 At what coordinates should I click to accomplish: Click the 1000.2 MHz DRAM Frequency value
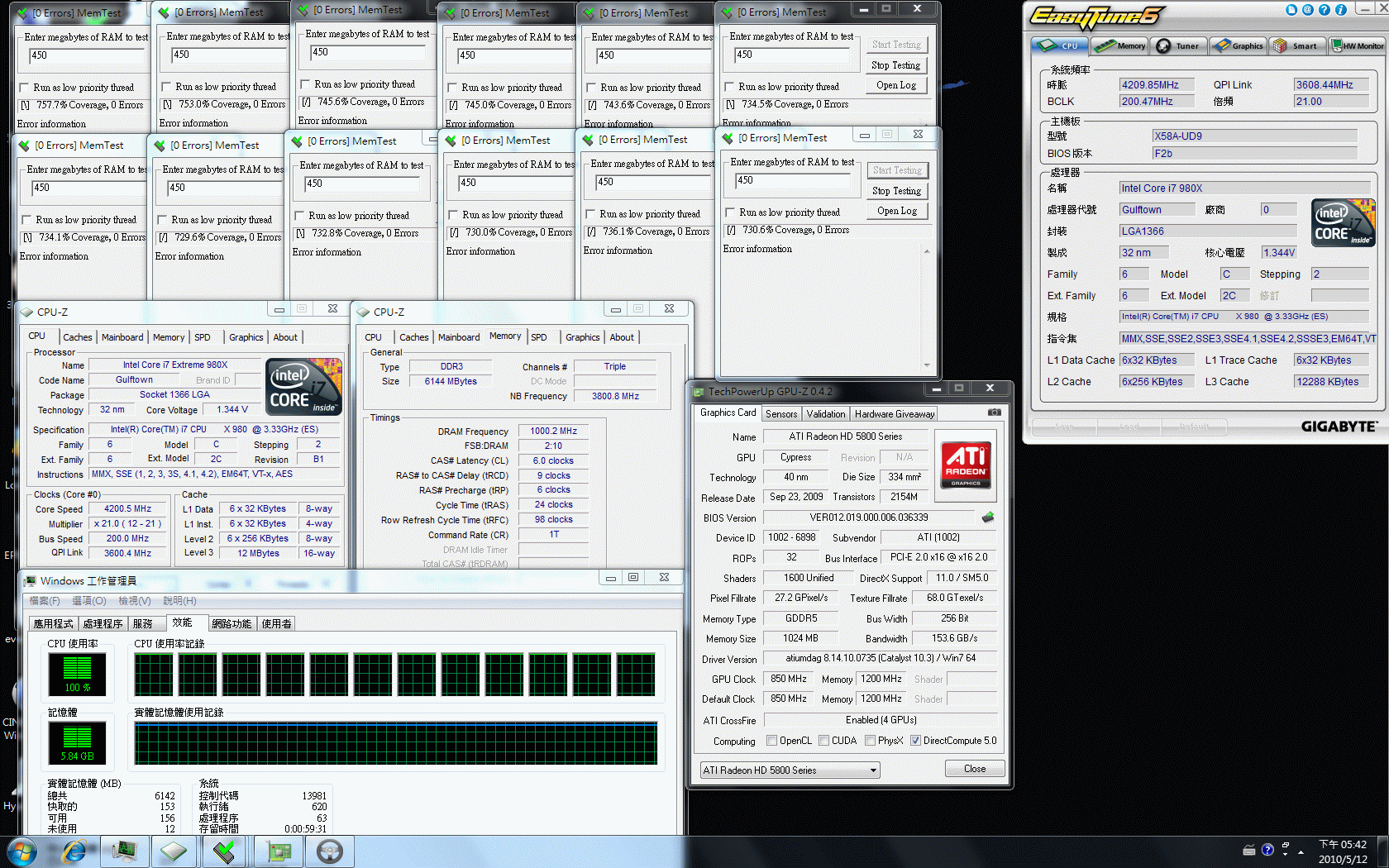point(553,431)
